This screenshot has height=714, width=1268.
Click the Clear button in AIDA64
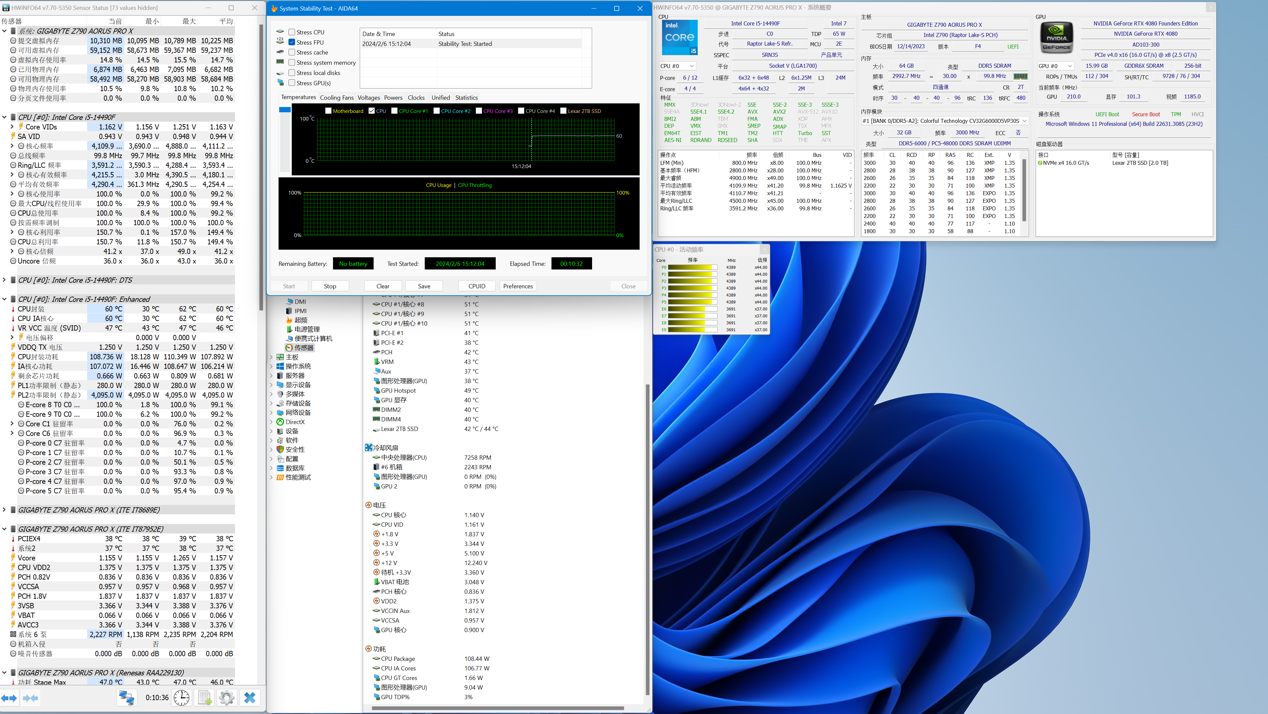point(383,286)
